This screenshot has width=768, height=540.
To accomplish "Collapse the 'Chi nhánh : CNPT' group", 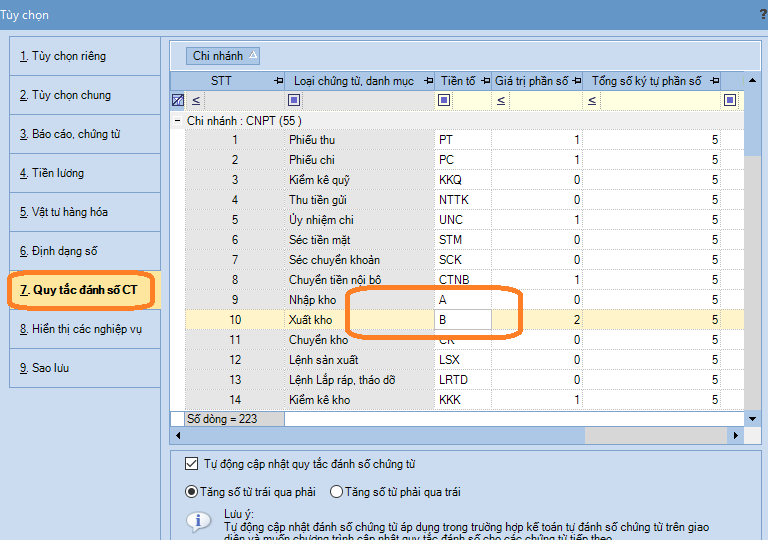I will (177, 121).
